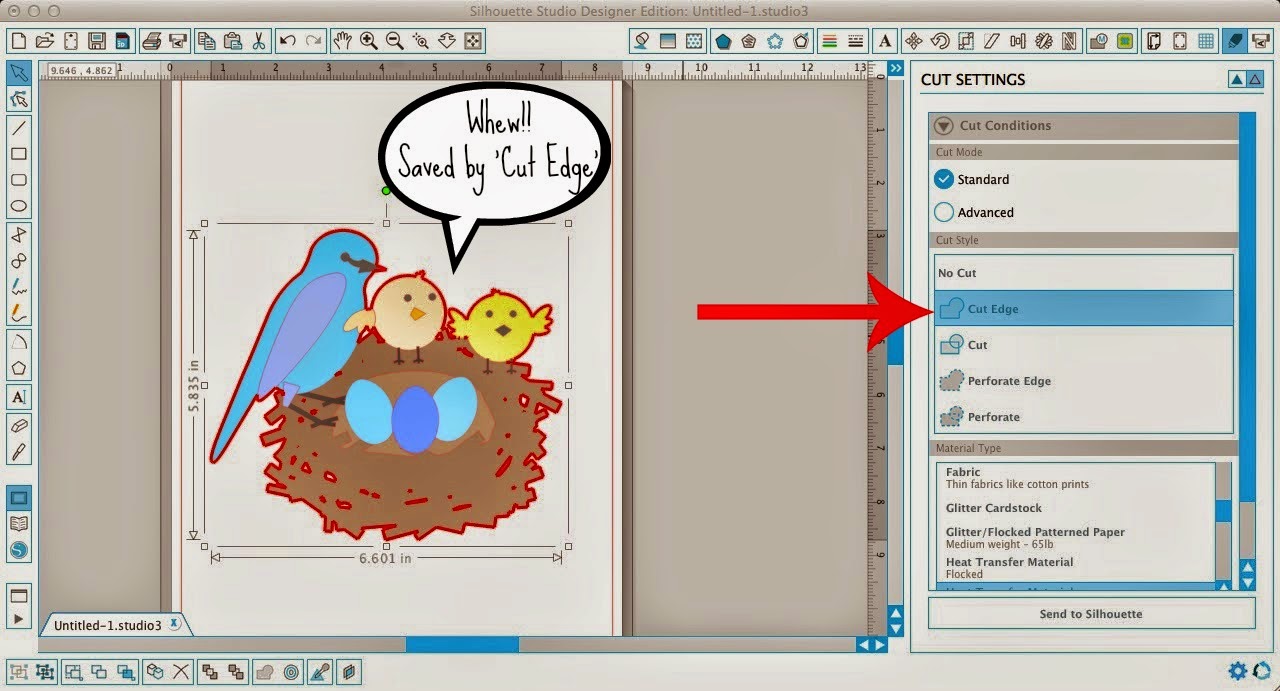
Task: Collapse the Cut Conditions section
Action: pyautogui.click(x=943, y=126)
